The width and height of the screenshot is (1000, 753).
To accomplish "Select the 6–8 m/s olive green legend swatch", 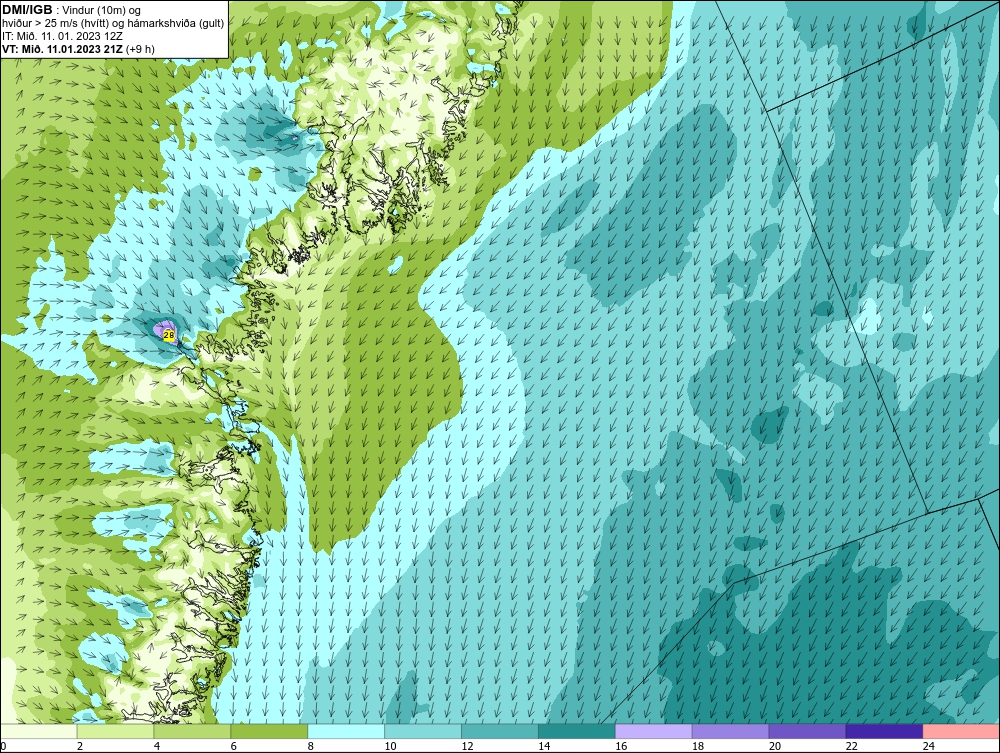I will [x=269, y=731].
